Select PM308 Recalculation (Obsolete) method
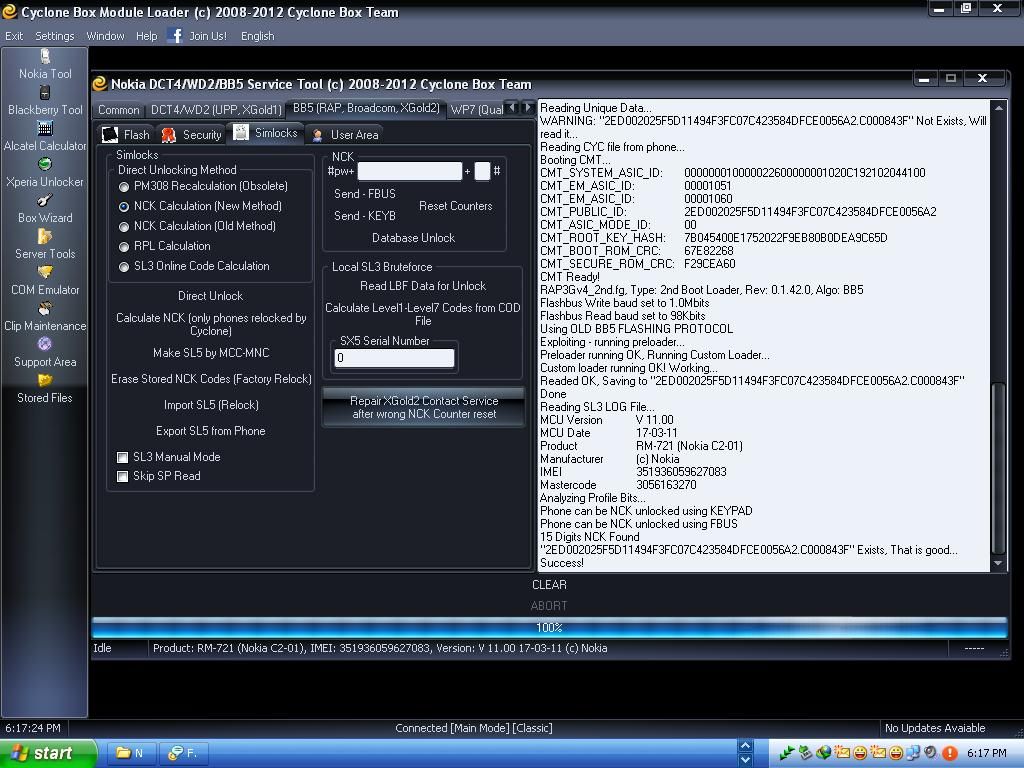The width and height of the screenshot is (1024, 768). (123, 187)
